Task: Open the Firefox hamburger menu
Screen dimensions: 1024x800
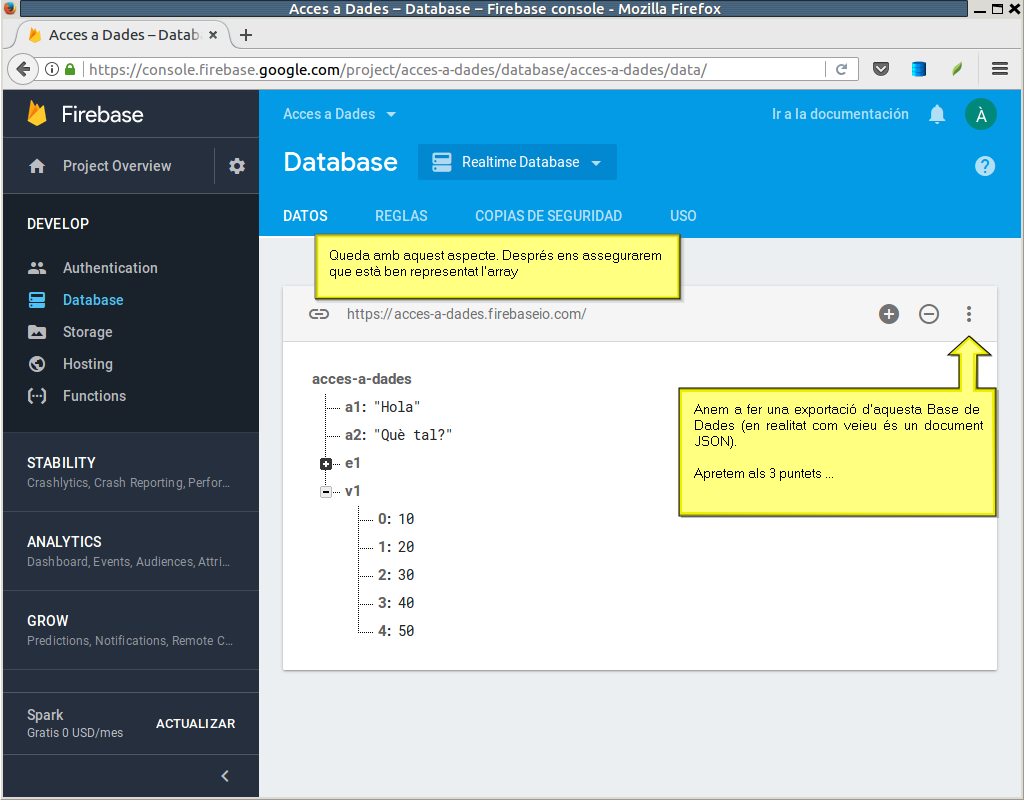Action: click(1000, 69)
